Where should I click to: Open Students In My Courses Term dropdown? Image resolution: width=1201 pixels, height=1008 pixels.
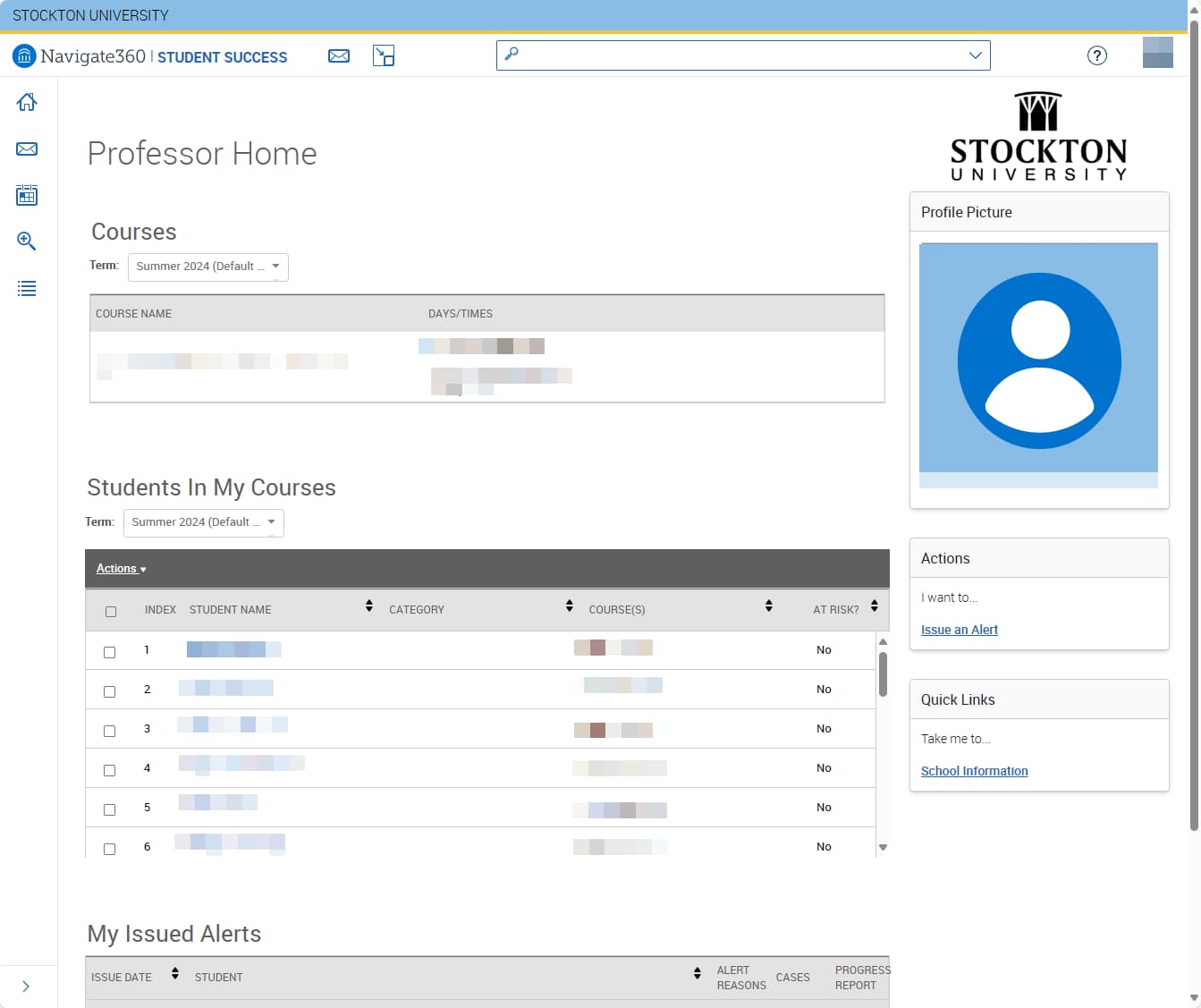[204, 522]
